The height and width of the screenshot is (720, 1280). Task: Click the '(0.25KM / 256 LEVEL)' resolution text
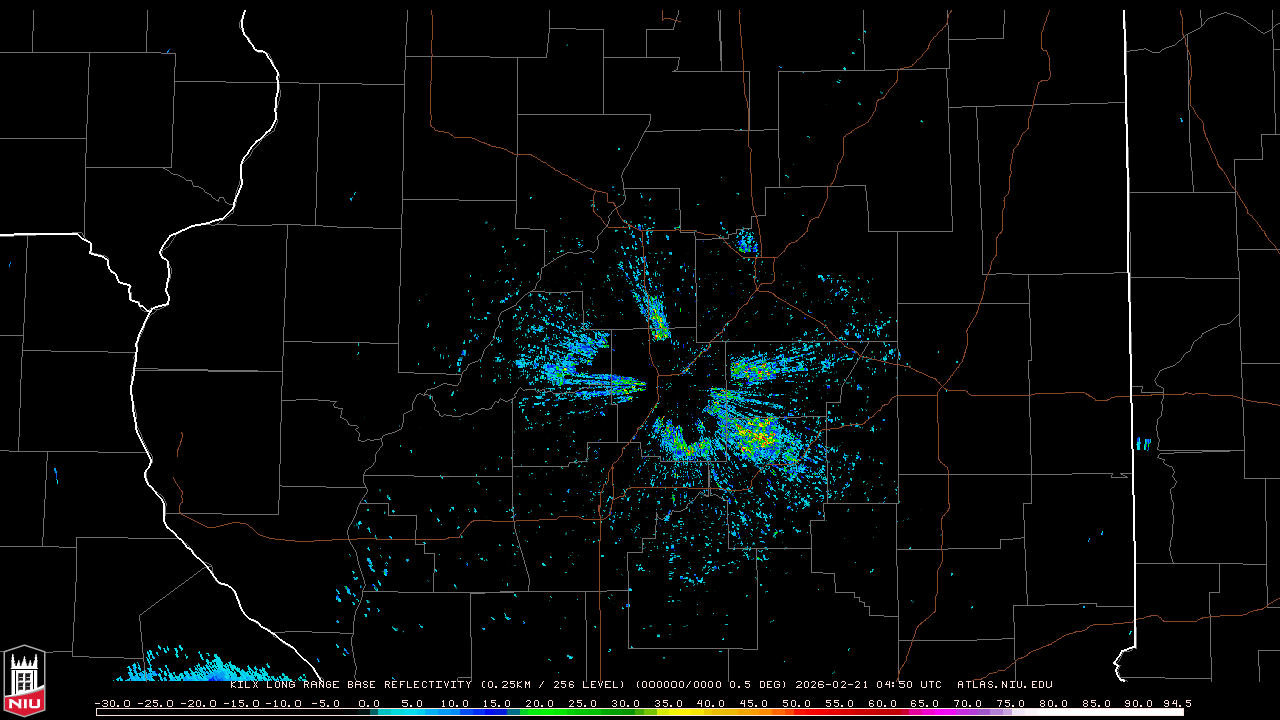(x=553, y=685)
